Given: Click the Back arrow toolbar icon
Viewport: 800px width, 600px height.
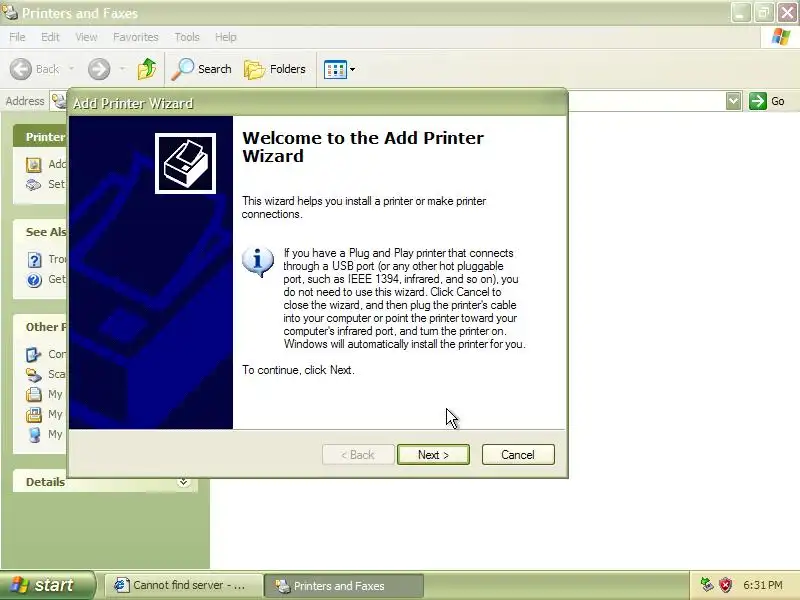Looking at the screenshot, I should click(x=21, y=69).
